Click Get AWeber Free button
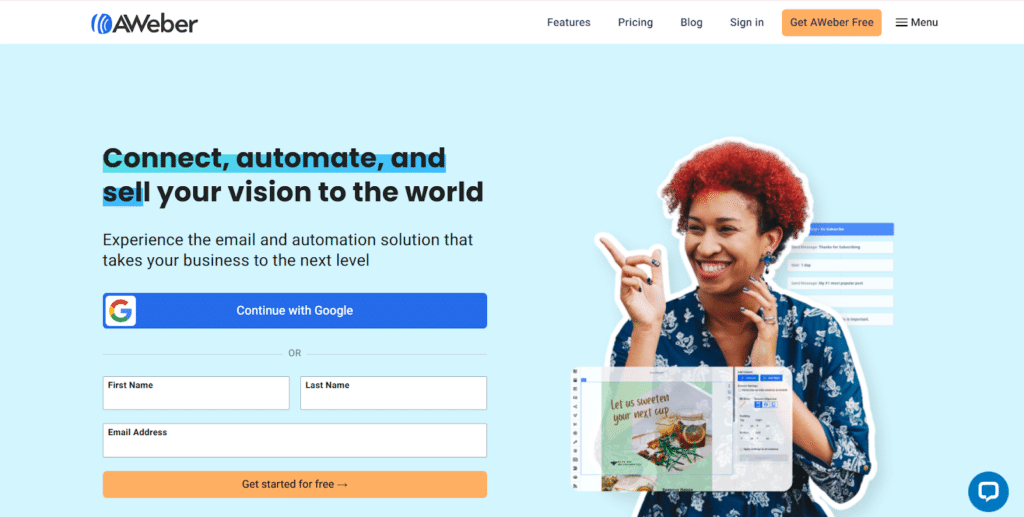The height and width of the screenshot is (517, 1024). pyautogui.click(x=831, y=23)
